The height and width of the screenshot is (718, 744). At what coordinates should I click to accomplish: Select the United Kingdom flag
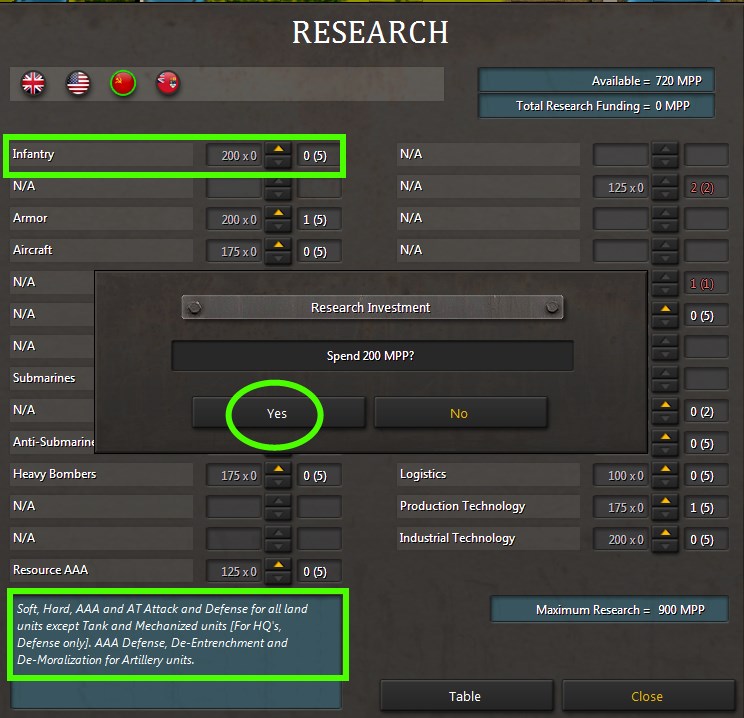coord(33,84)
